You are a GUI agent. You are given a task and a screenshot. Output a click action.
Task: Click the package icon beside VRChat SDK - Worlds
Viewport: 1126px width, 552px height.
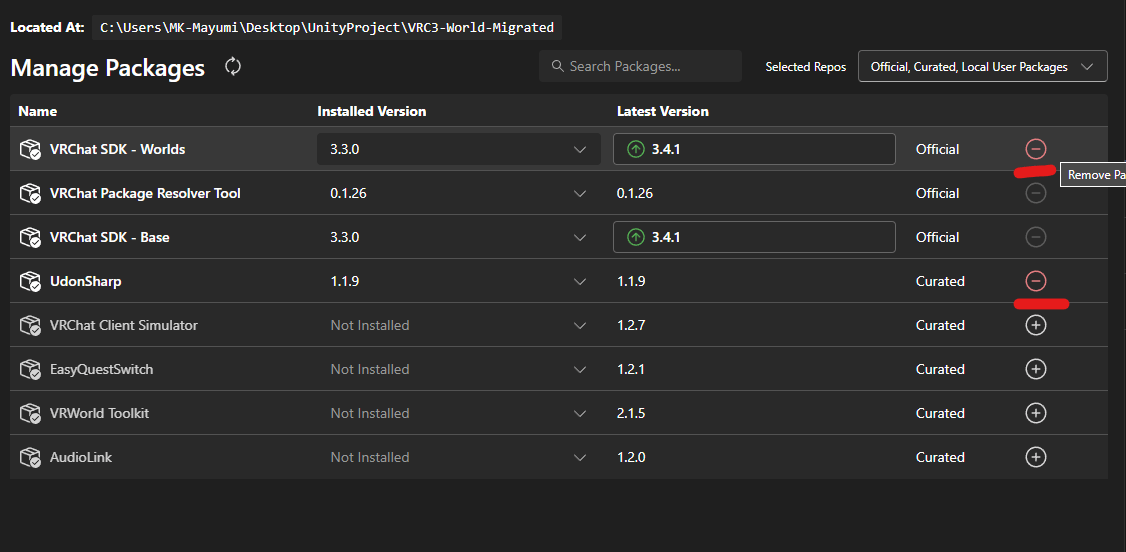[29, 149]
